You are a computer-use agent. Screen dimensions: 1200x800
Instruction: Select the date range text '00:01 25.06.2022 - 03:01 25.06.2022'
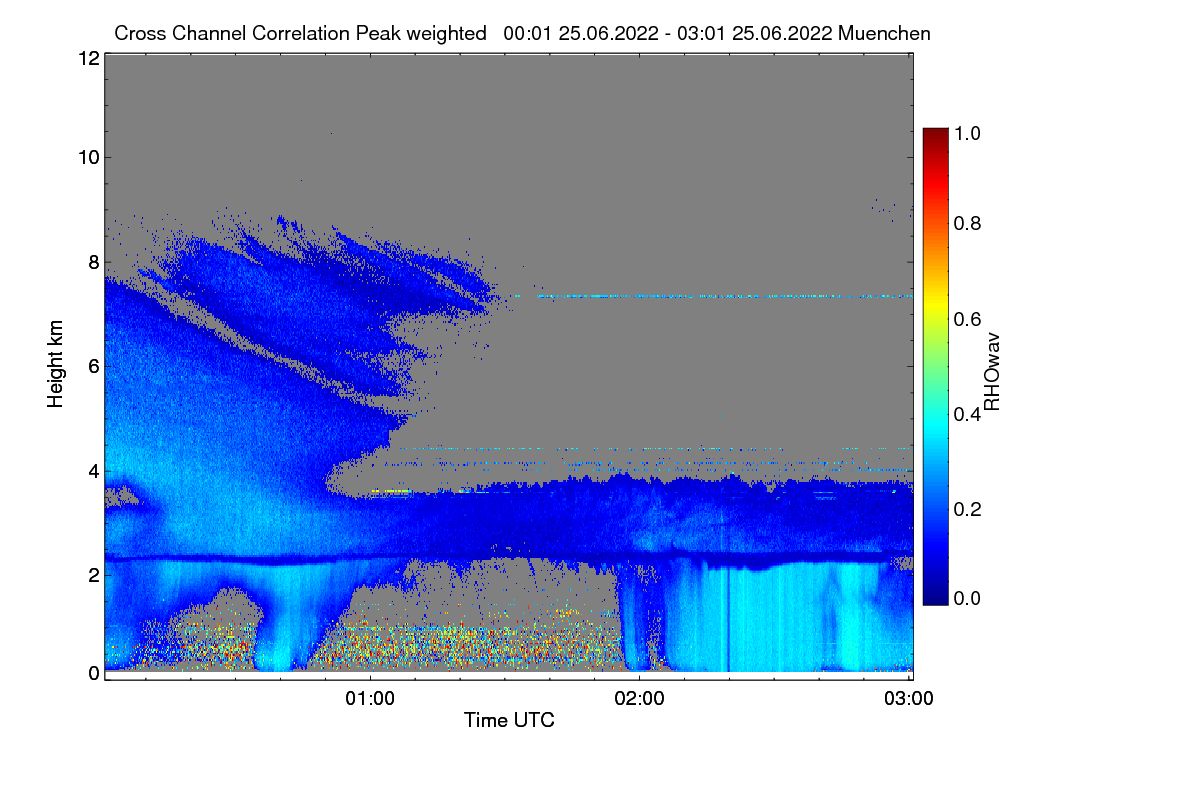click(x=669, y=33)
